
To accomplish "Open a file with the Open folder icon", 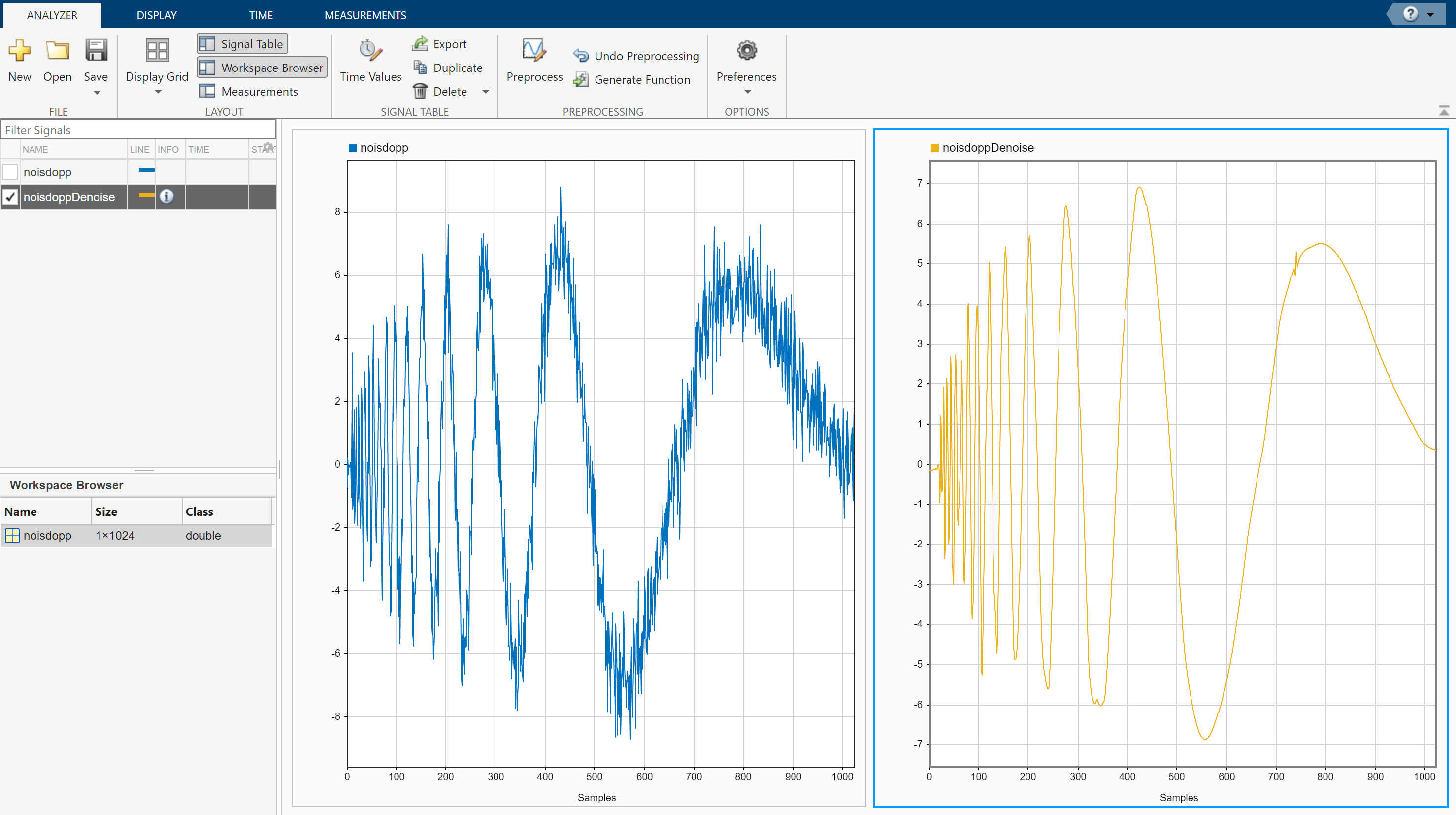I will coord(57,51).
